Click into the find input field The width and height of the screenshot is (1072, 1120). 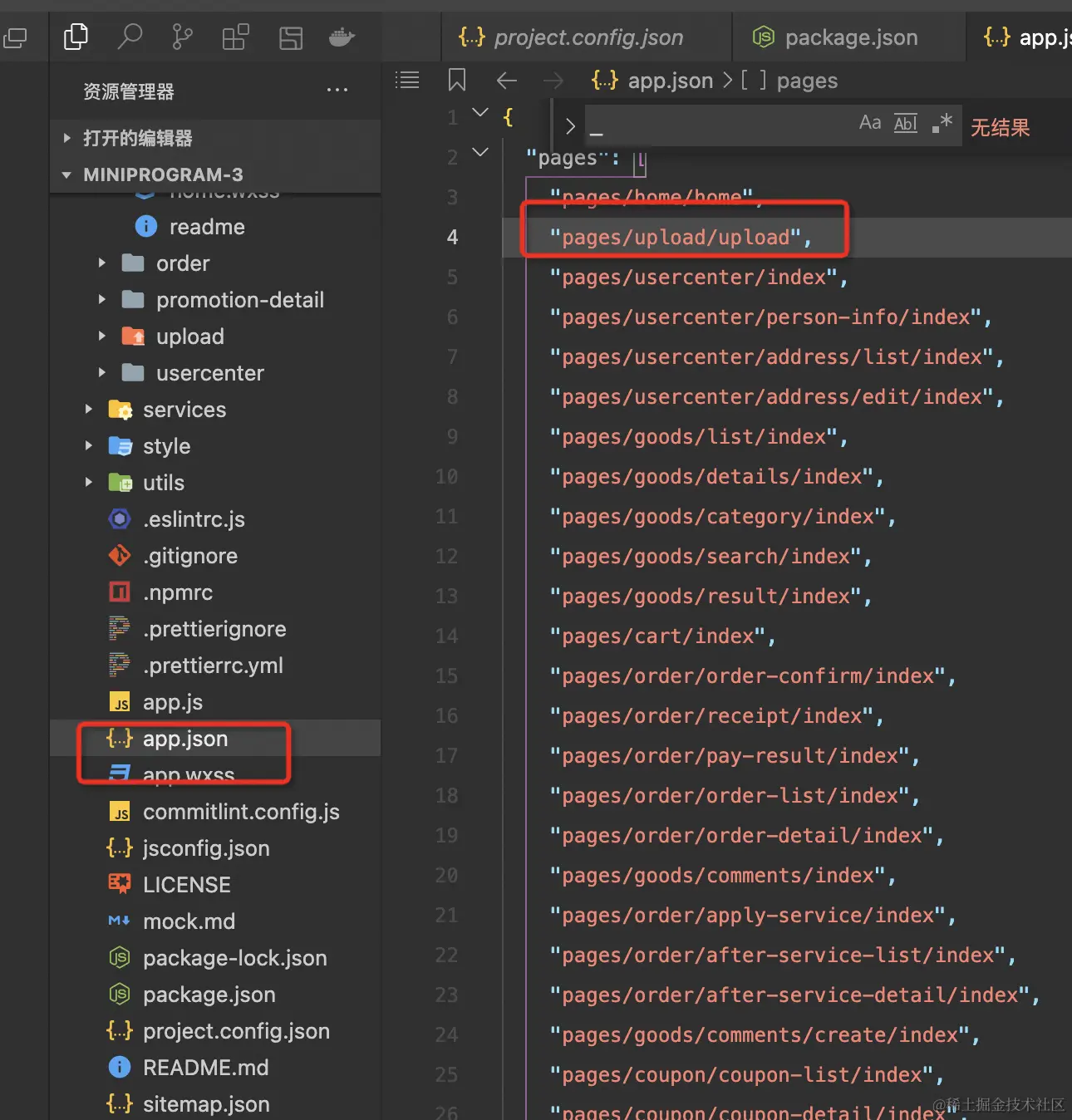point(715,126)
